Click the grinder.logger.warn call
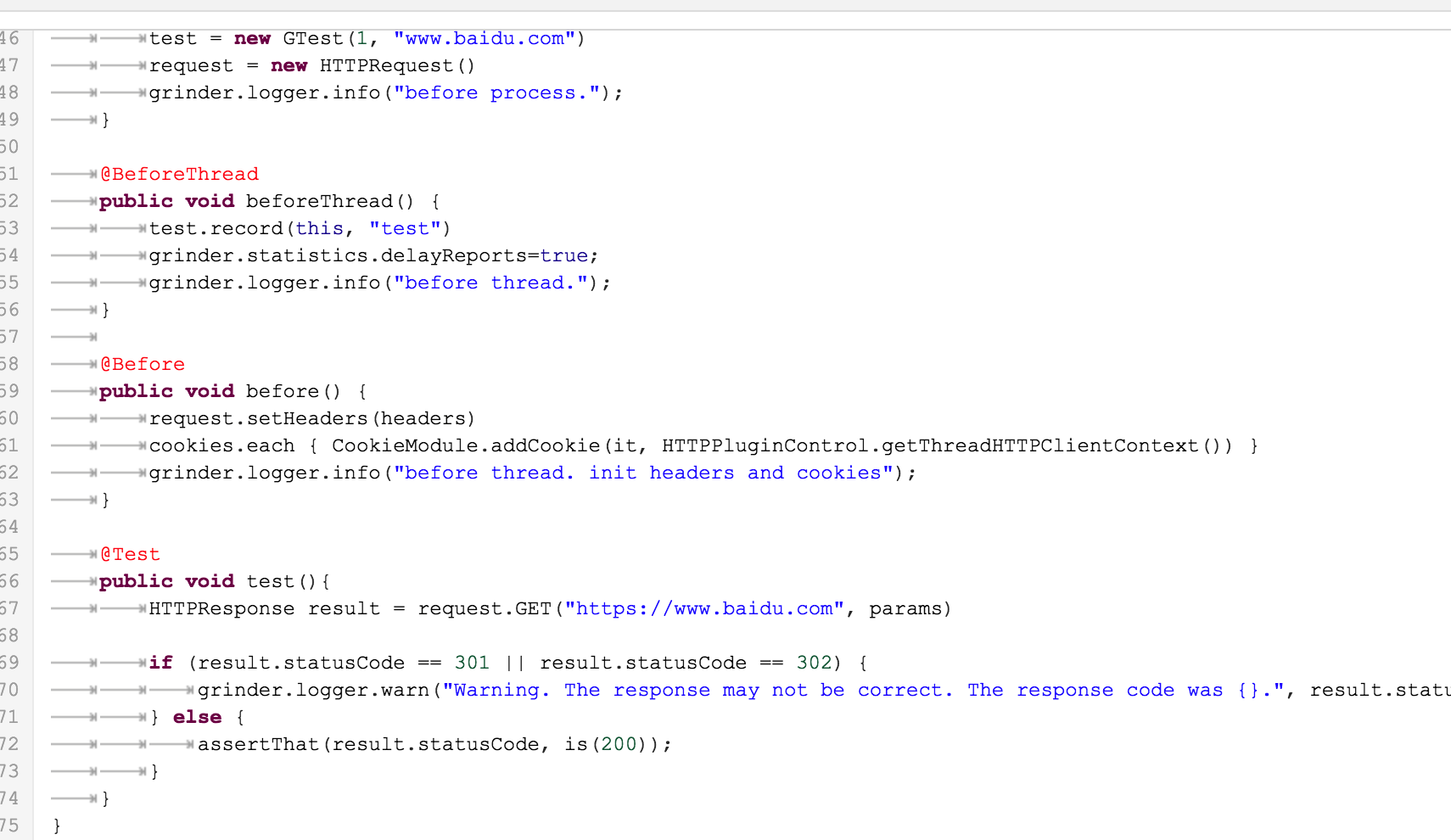 [x=314, y=690]
